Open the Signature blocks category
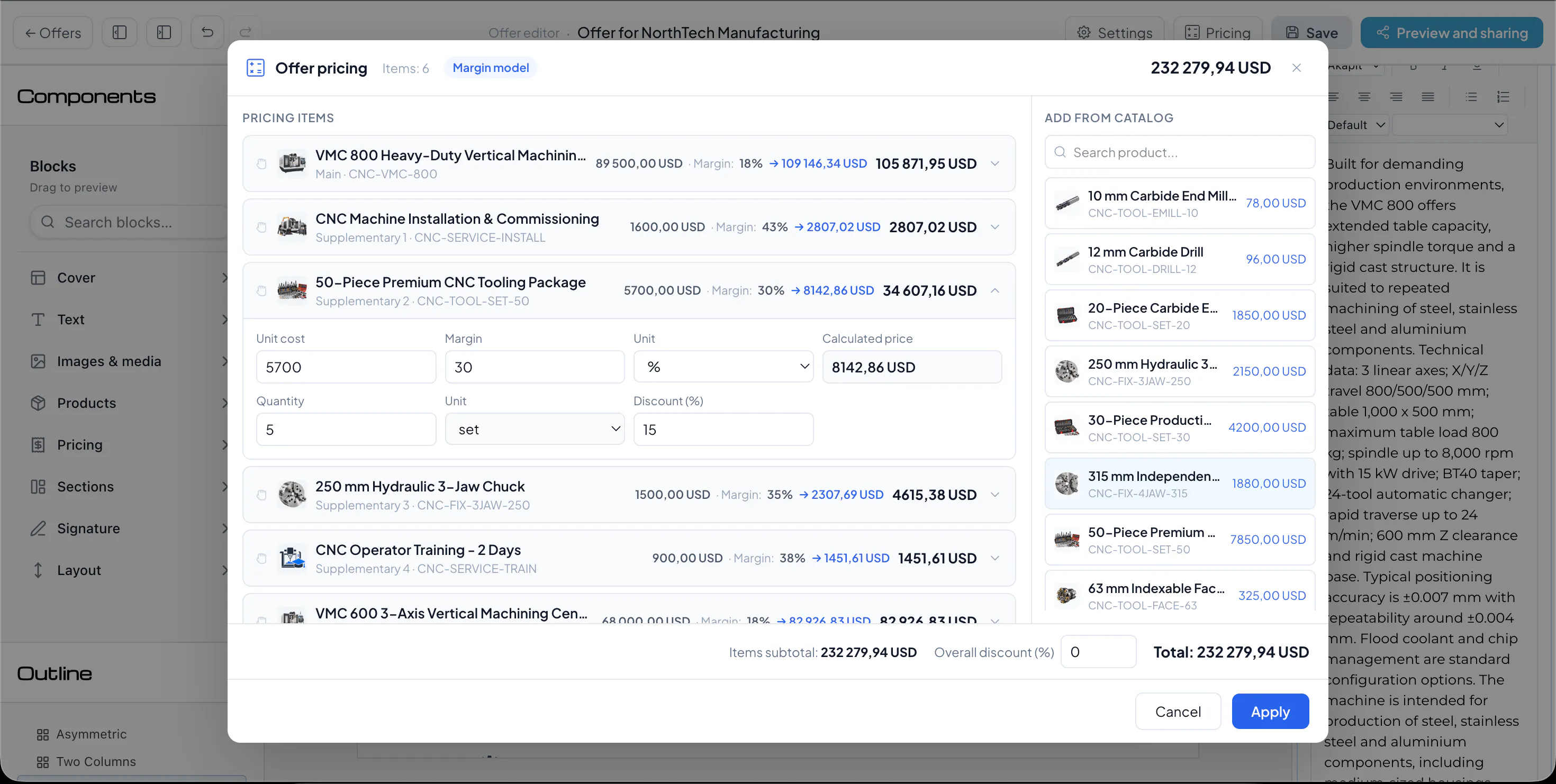This screenshot has height=784, width=1556. tap(129, 528)
